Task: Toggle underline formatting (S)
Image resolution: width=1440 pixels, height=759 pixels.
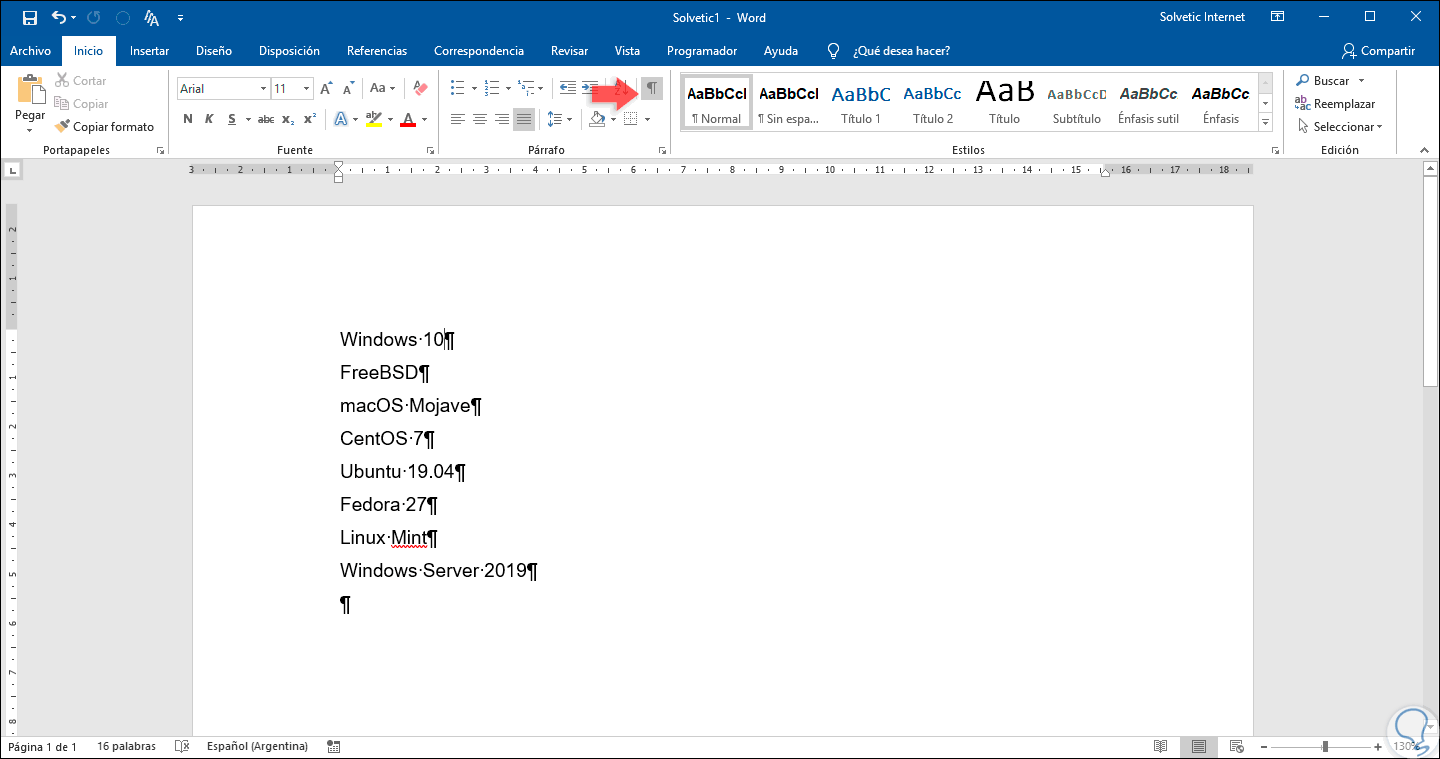Action: coord(232,120)
